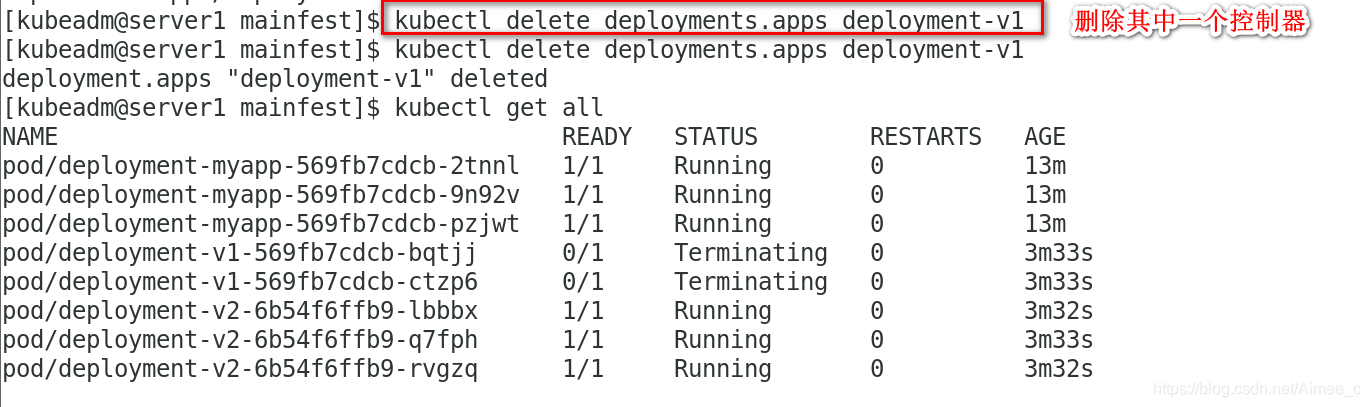Click 3m32s age of the lbbbx pod
The width and height of the screenshot is (1370, 407).
click(1059, 311)
